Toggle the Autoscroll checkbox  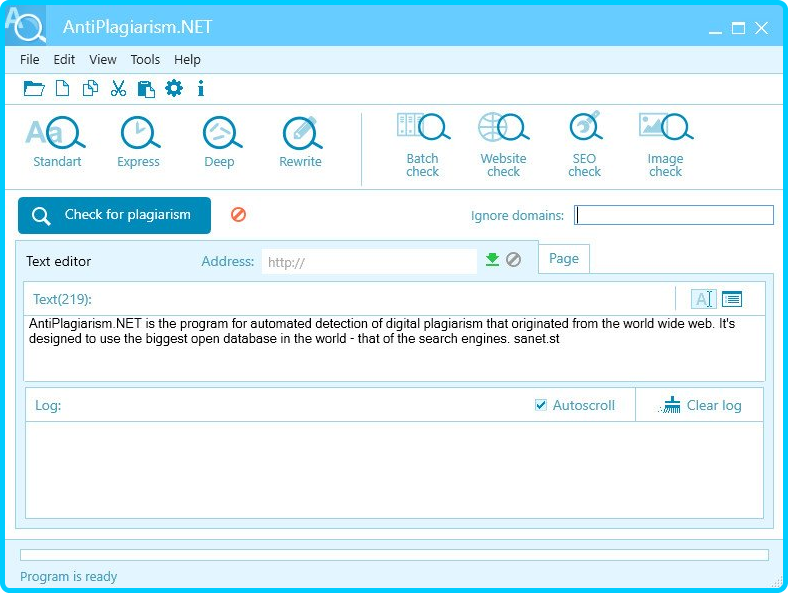coord(541,405)
